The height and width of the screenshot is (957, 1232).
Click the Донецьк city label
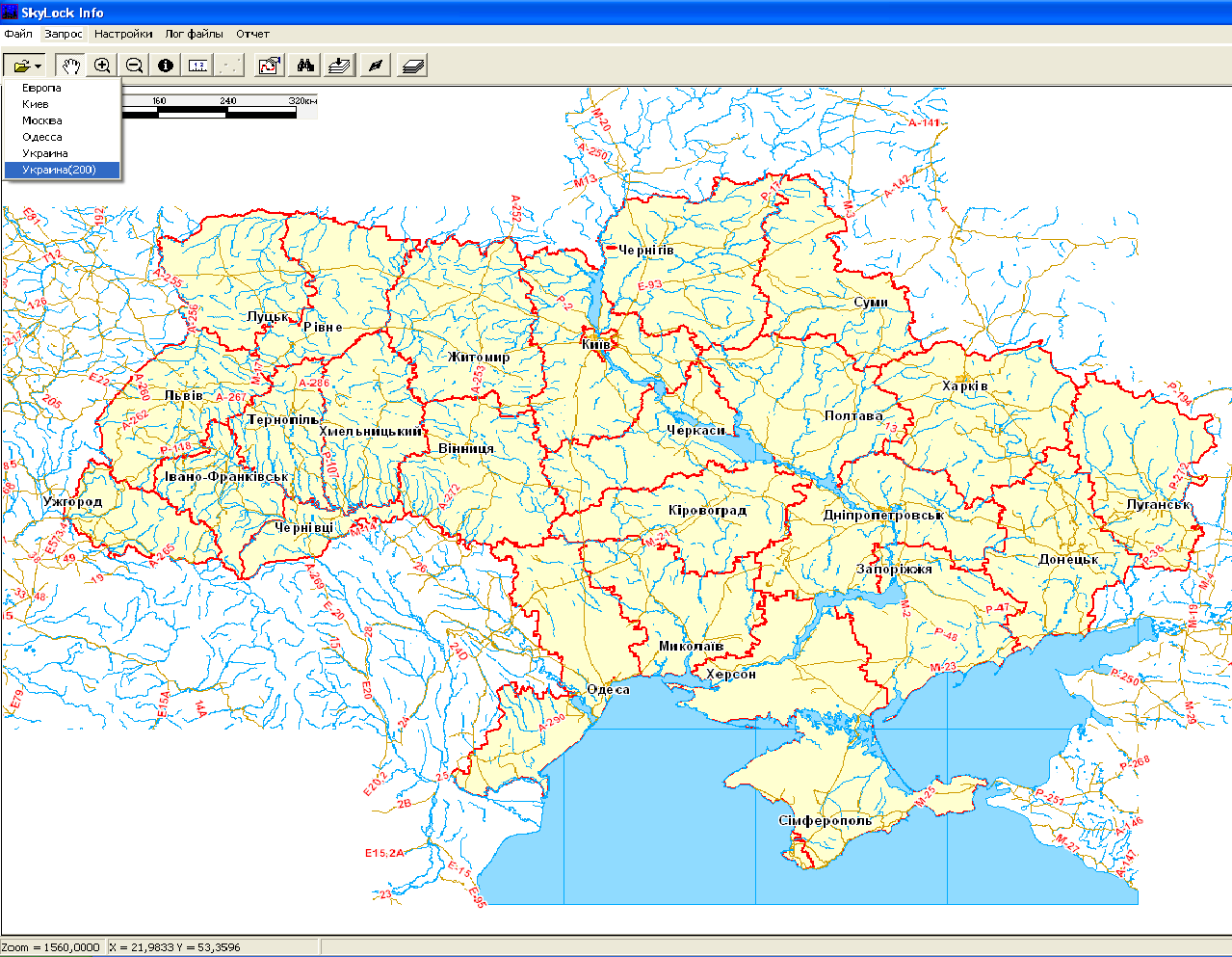tap(1068, 559)
